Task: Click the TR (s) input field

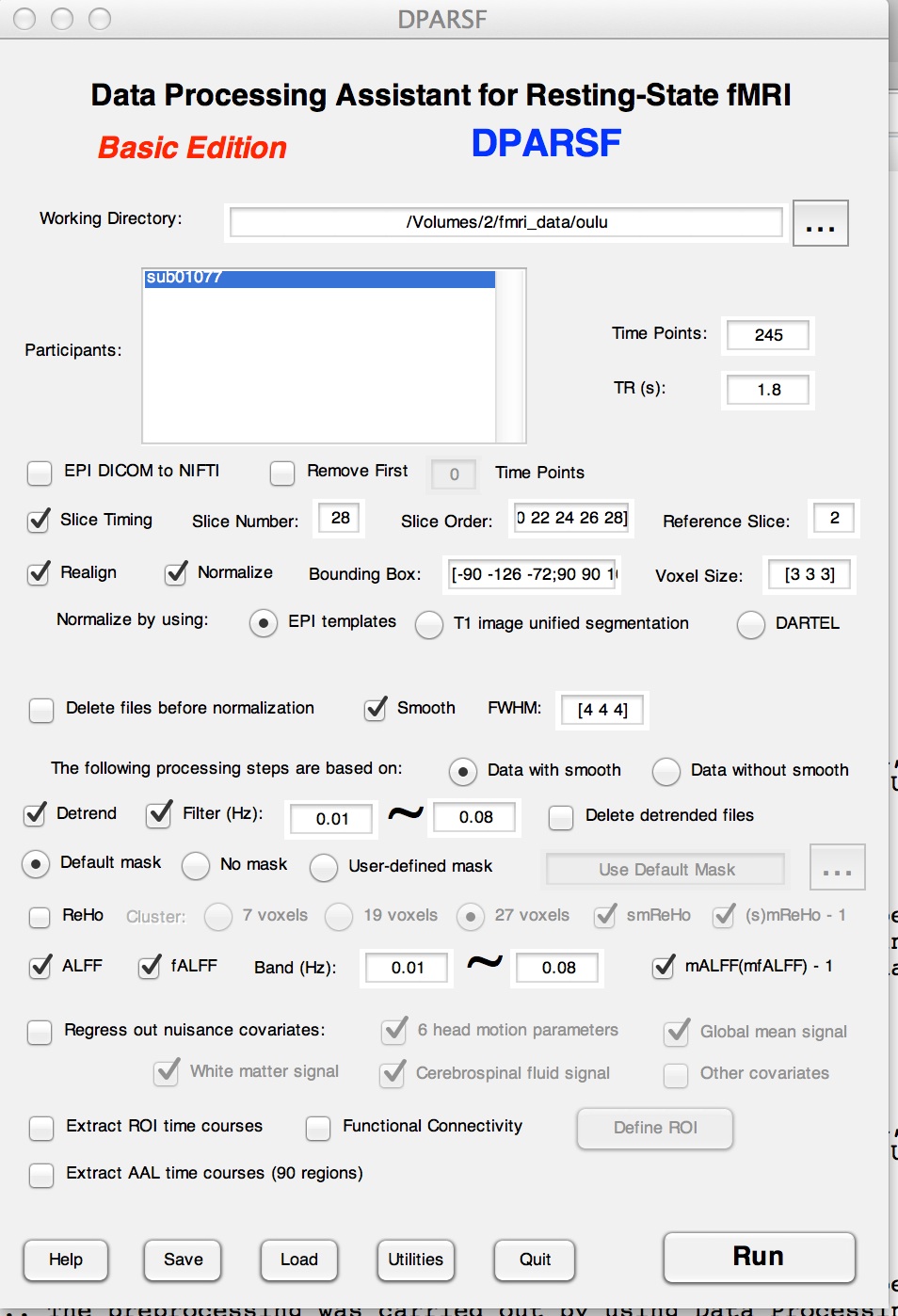Action: pyautogui.click(x=768, y=390)
